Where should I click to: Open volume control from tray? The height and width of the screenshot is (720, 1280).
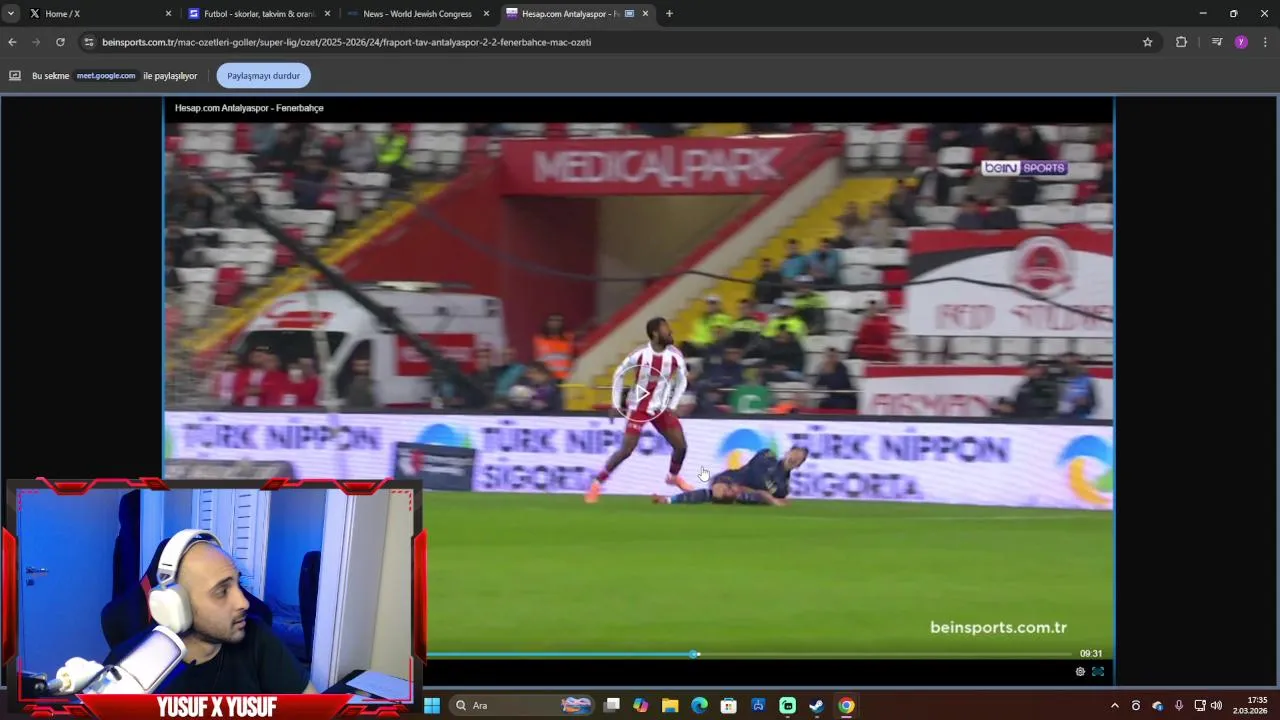click(1216, 706)
